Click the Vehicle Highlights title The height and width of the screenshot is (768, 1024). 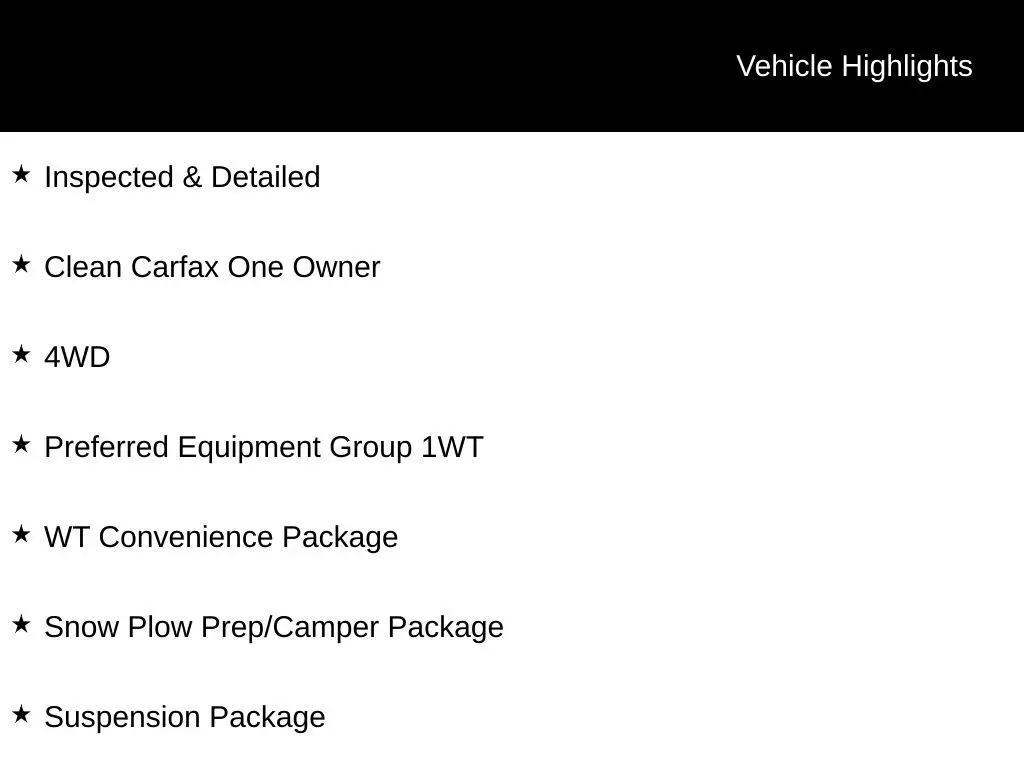pyautogui.click(x=854, y=66)
